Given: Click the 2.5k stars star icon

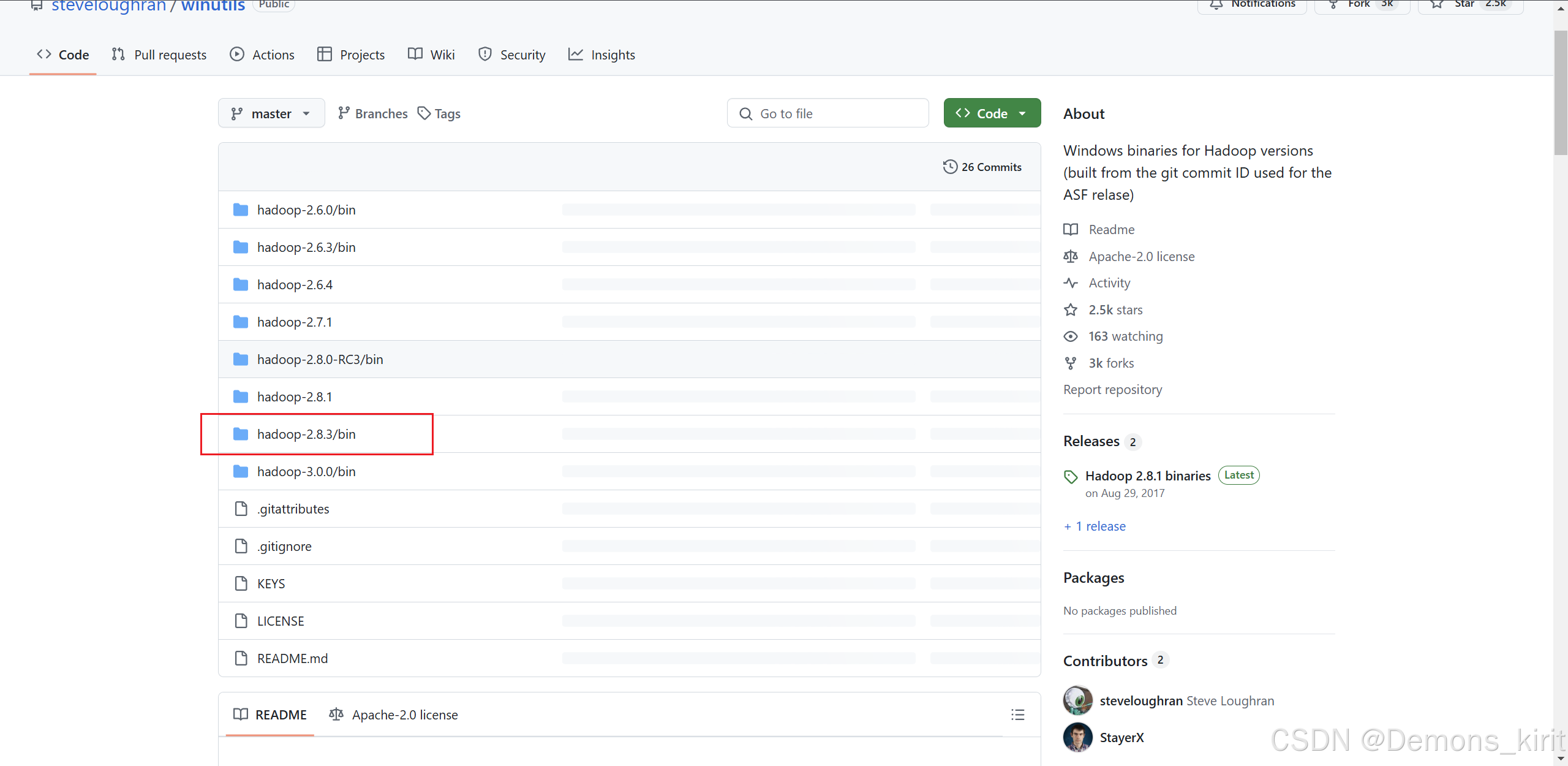Looking at the screenshot, I should (1071, 310).
